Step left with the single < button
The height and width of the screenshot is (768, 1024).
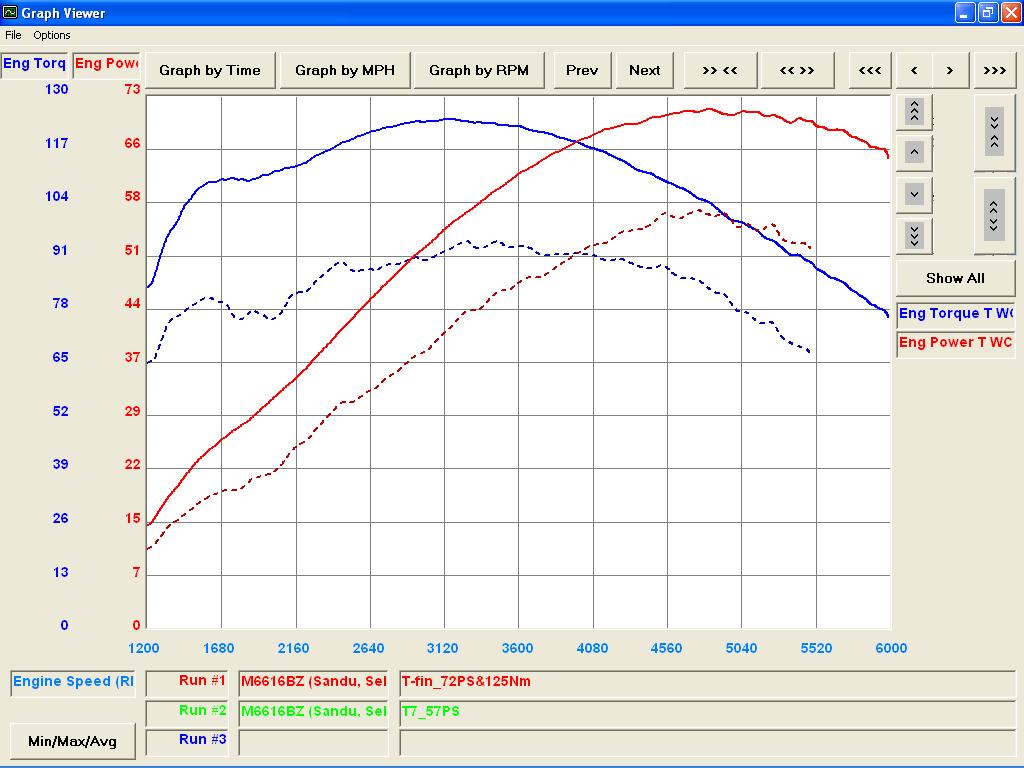pos(914,70)
